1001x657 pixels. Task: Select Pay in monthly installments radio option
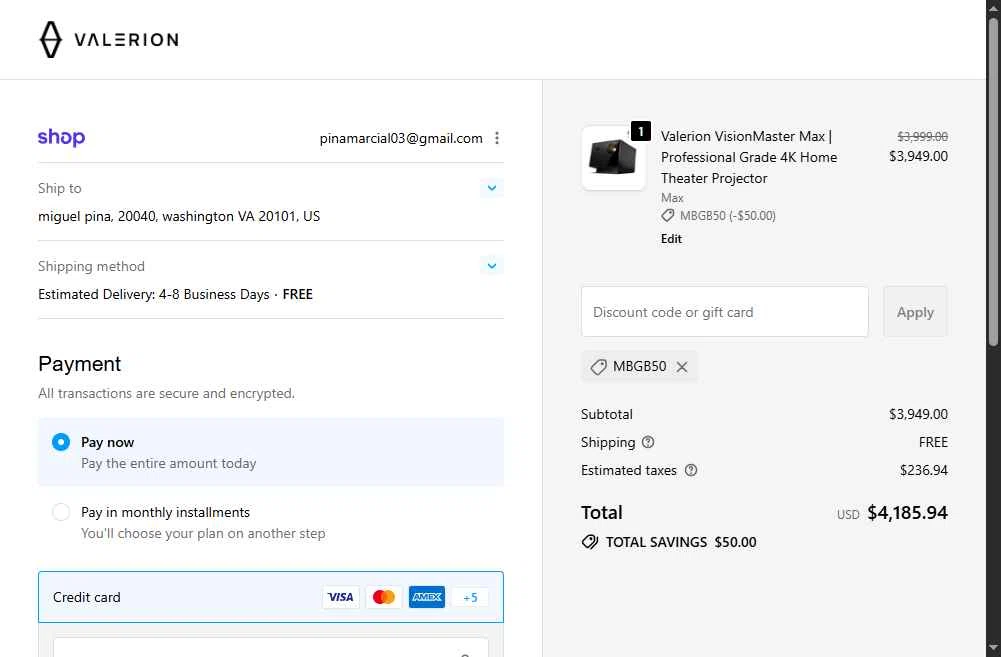61,512
